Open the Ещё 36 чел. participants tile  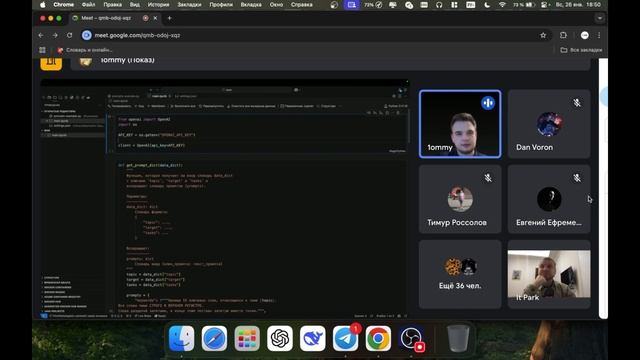coord(460,274)
